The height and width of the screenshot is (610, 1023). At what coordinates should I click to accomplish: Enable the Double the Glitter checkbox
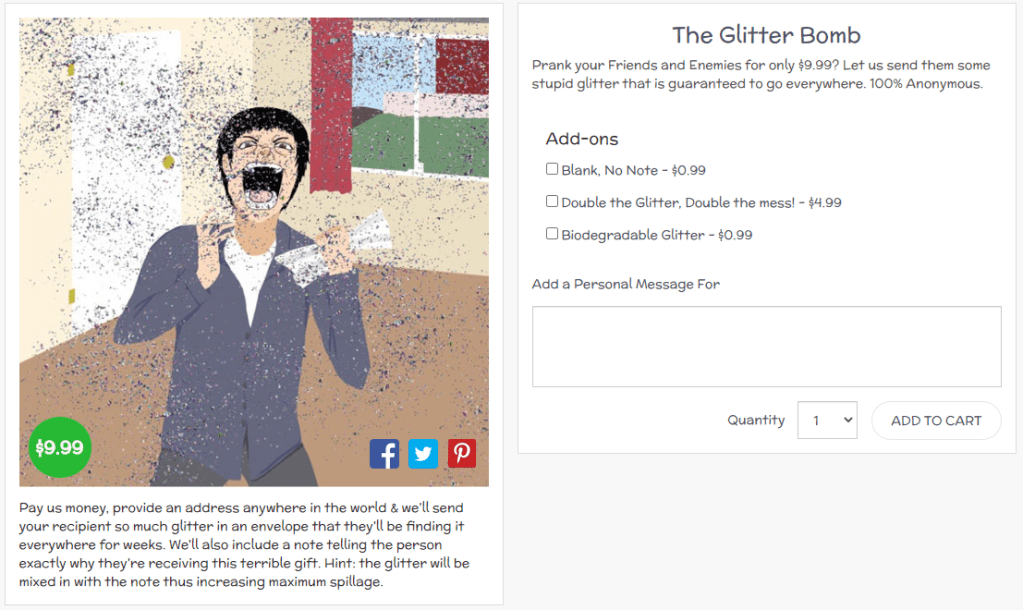tap(552, 201)
